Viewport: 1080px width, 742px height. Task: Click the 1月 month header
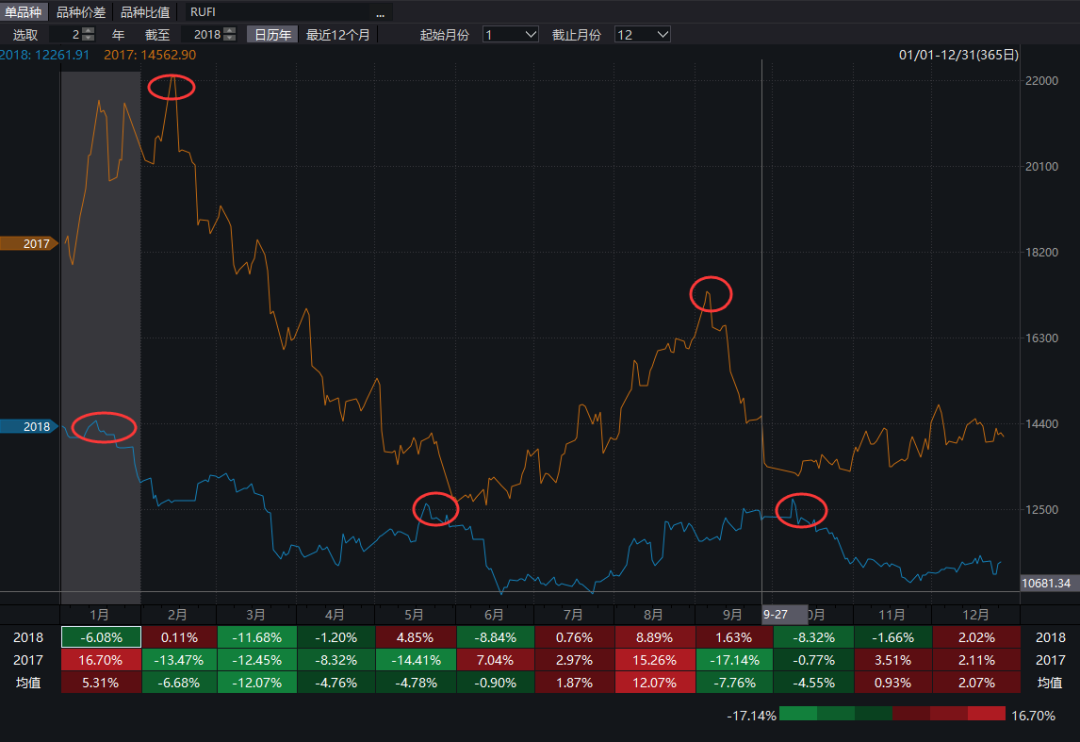100,615
